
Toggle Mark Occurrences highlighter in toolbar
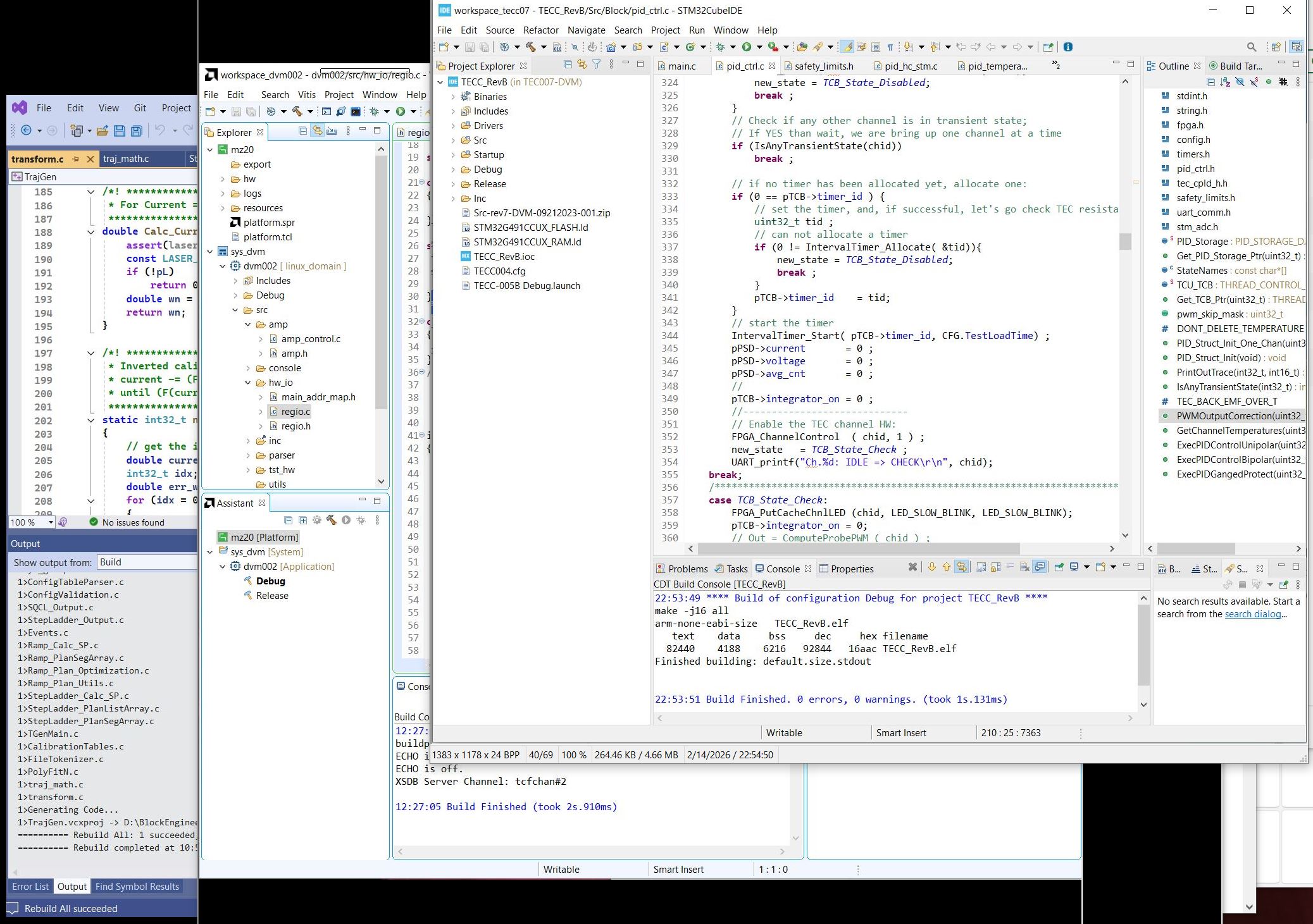tap(847, 47)
